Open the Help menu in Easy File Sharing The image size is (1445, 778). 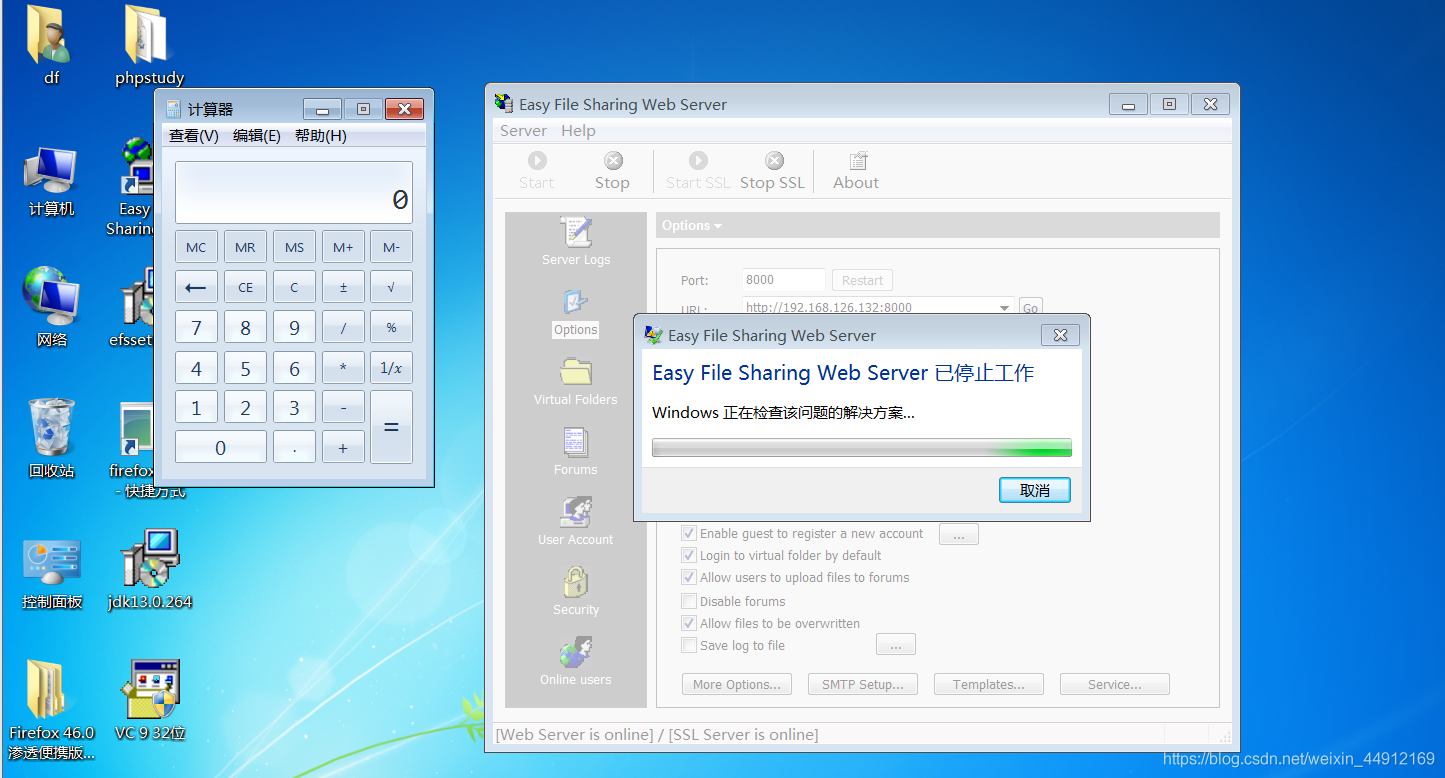tap(578, 131)
